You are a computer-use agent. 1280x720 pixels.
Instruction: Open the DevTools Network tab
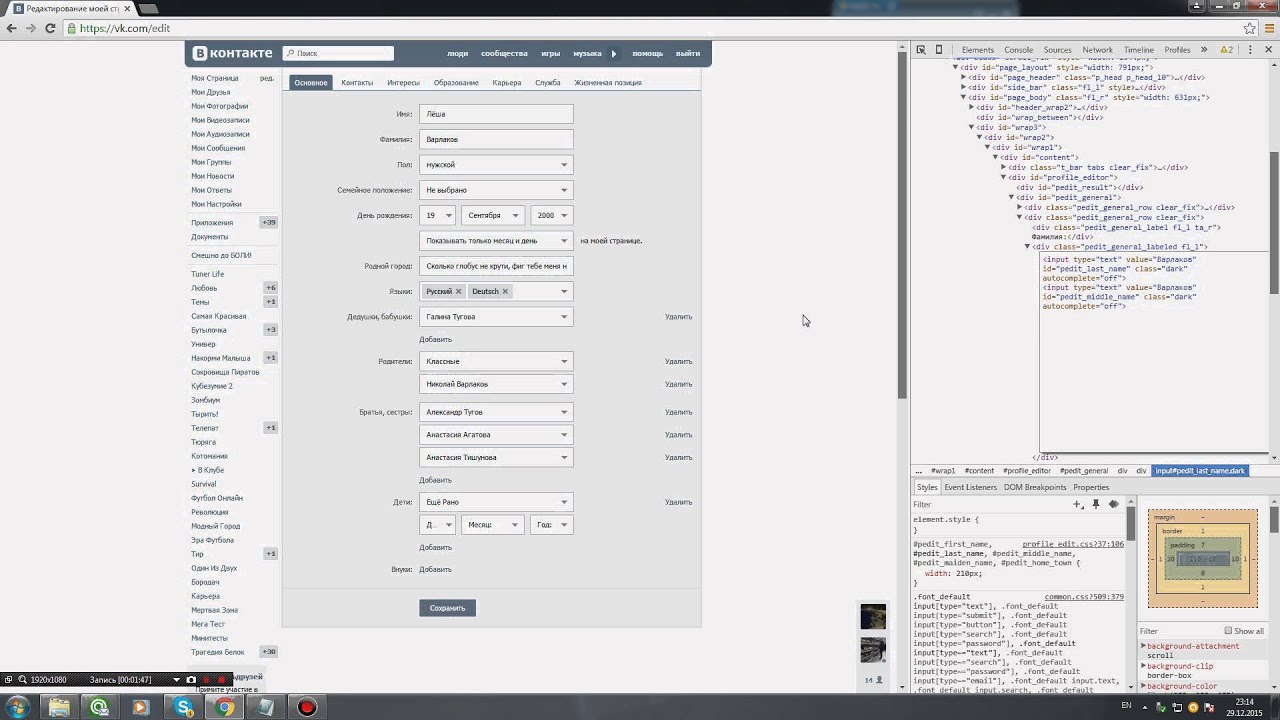[1097, 50]
